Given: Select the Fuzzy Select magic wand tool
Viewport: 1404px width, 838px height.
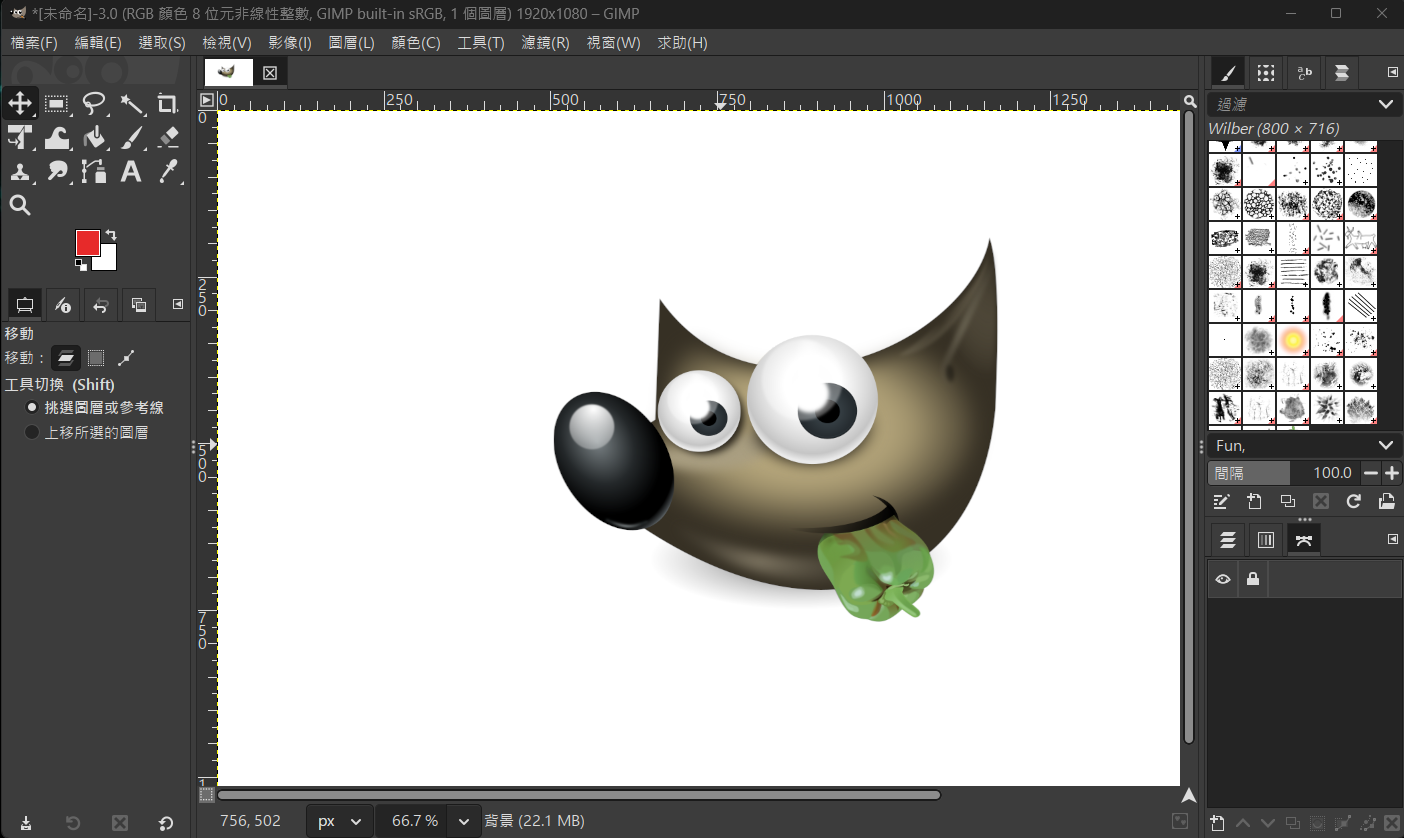Looking at the screenshot, I should coord(131,103).
